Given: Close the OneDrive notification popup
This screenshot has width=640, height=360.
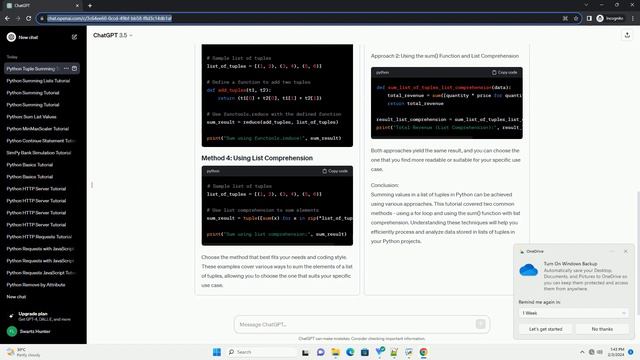Looking at the screenshot, I should tap(626, 251).
